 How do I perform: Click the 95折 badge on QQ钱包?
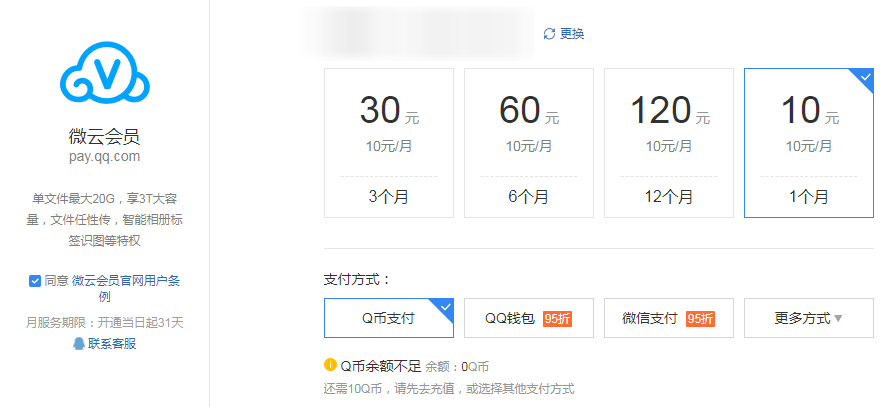[556, 319]
